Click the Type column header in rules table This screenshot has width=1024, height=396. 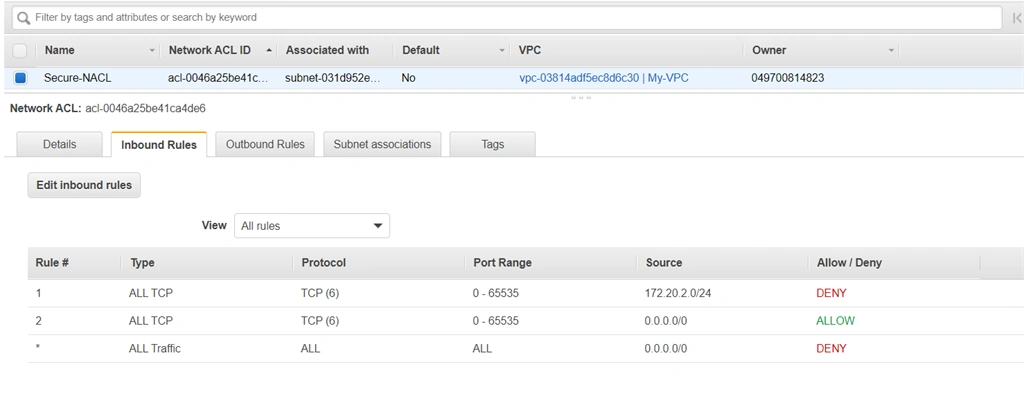click(142, 263)
